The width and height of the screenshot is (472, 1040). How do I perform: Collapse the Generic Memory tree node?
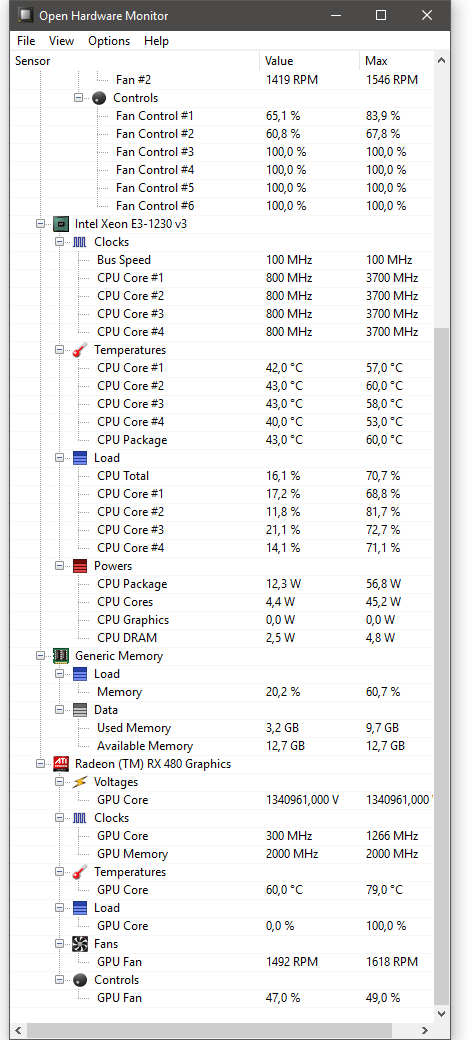pyautogui.click(x=40, y=656)
